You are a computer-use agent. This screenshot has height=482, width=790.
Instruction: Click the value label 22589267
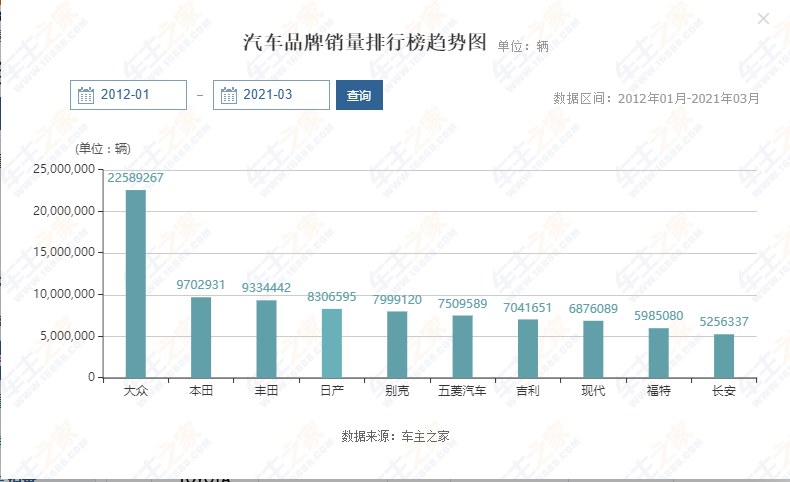pos(136,178)
